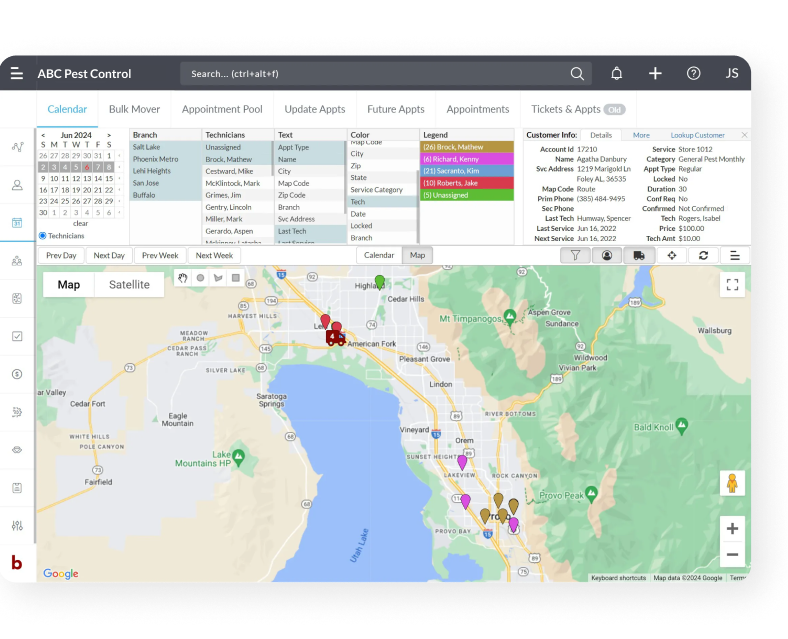The height and width of the screenshot is (639, 788).
Task: Open the sliders settings sidebar icon
Action: tap(17, 525)
